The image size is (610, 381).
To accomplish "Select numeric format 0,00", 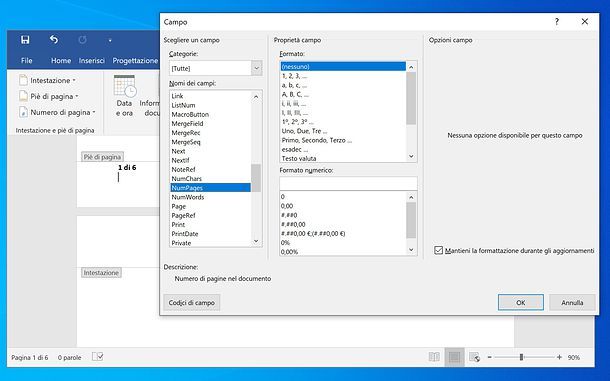I will pyautogui.click(x=343, y=206).
